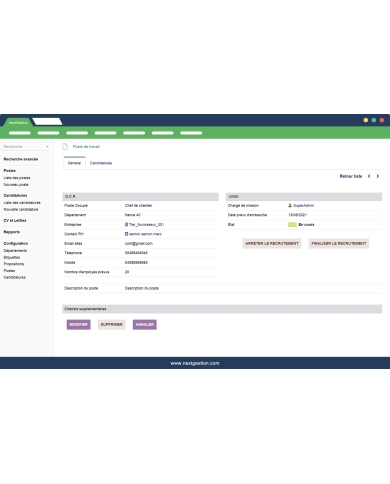This screenshot has height=484, width=390.
Task: Click Finaliser le recrutement button
Action: point(339,244)
